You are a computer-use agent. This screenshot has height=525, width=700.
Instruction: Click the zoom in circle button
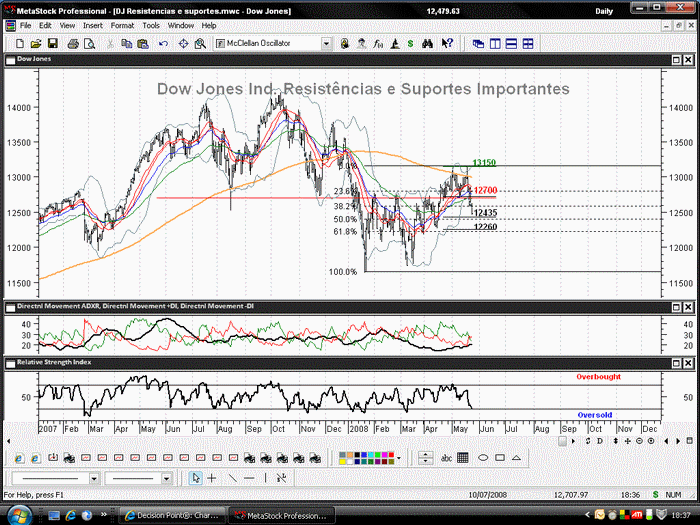(651, 441)
